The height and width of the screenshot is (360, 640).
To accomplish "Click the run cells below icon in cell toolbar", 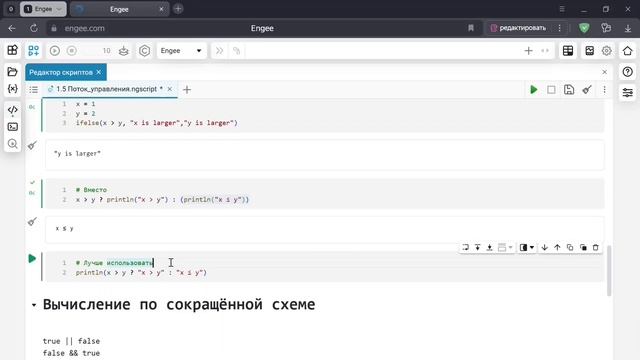I will click(x=489, y=247).
